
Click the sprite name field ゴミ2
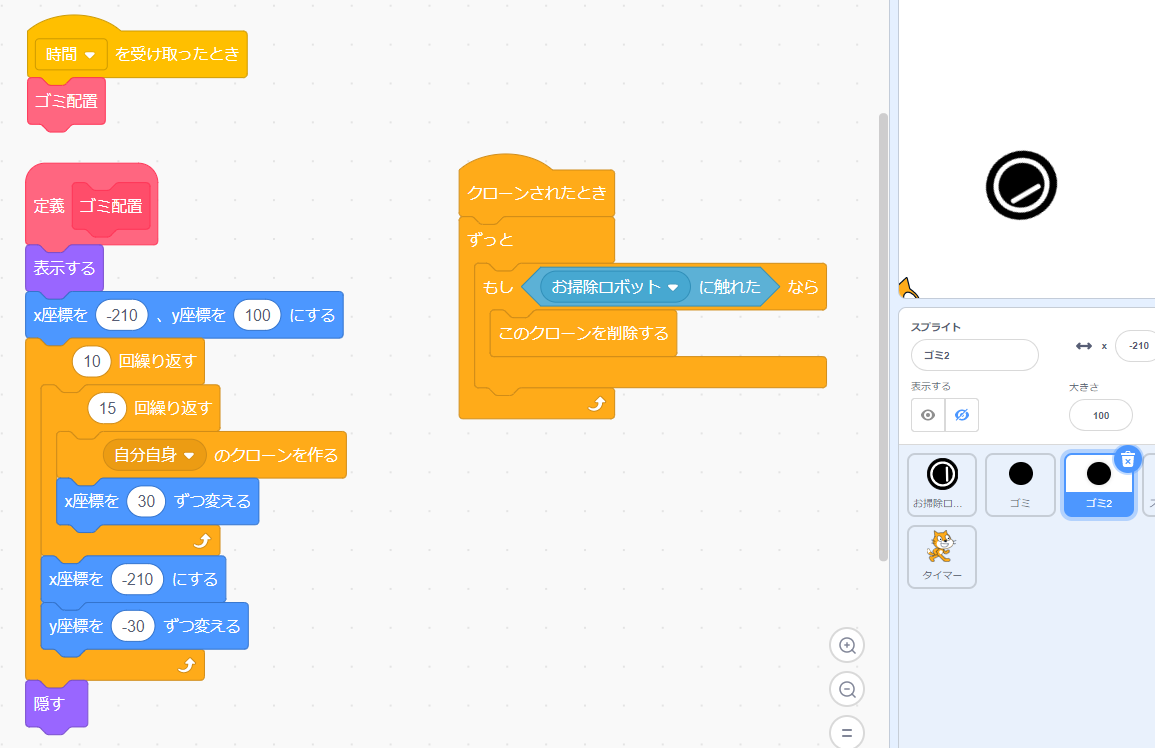point(974,355)
